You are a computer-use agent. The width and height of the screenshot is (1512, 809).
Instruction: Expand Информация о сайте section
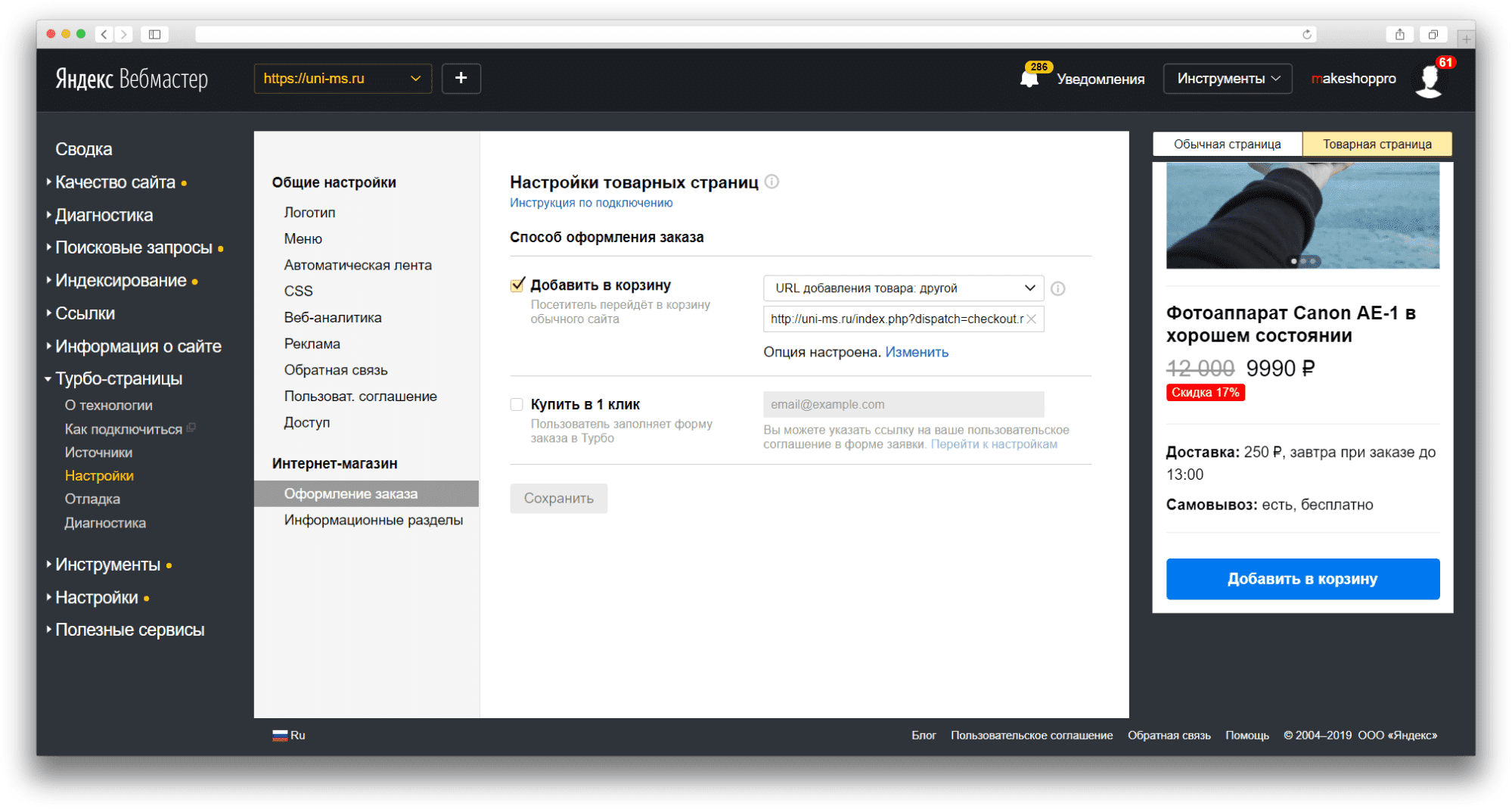138,346
